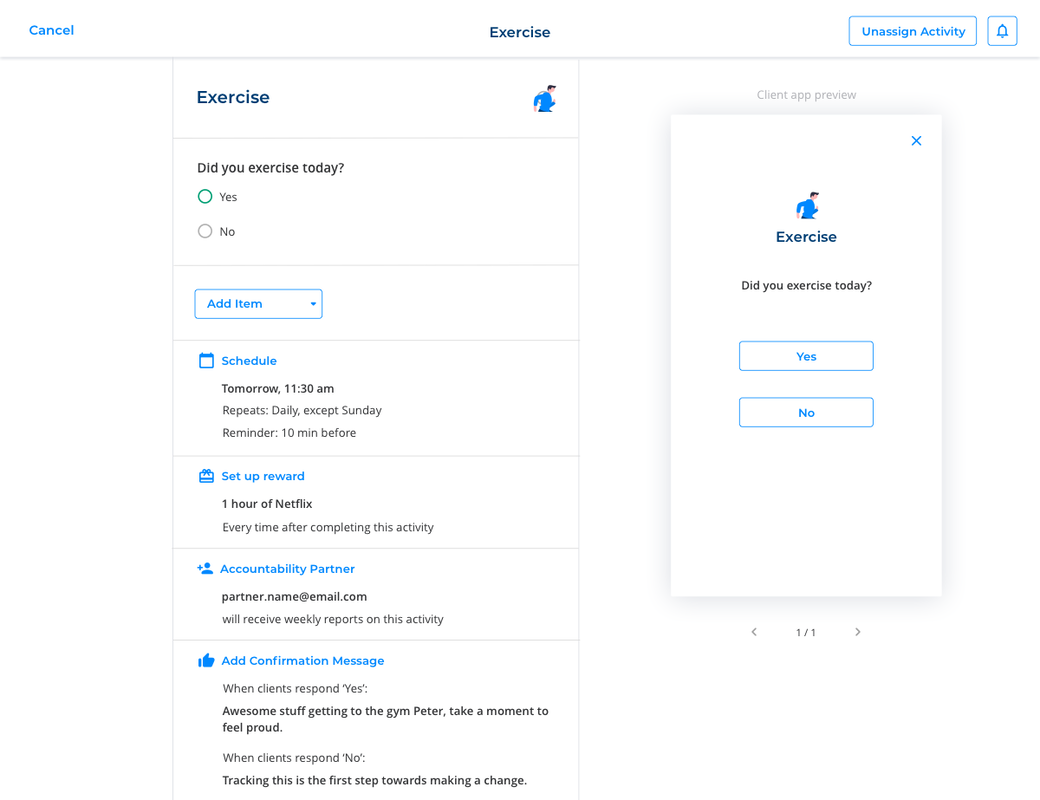Click the Accountability Partner person-add icon
Image resolution: width=1040 pixels, height=800 pixels.
pos(205,569)
